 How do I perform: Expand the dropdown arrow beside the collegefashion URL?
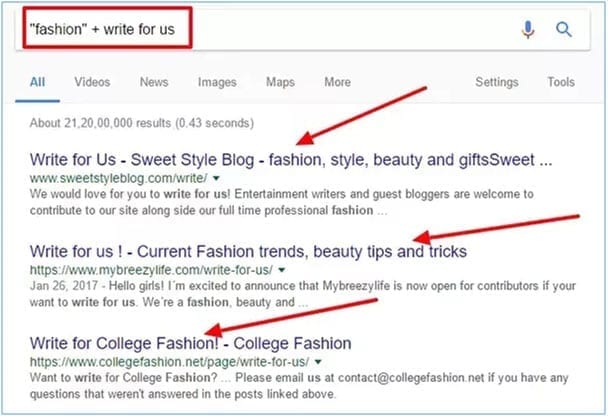318,362
